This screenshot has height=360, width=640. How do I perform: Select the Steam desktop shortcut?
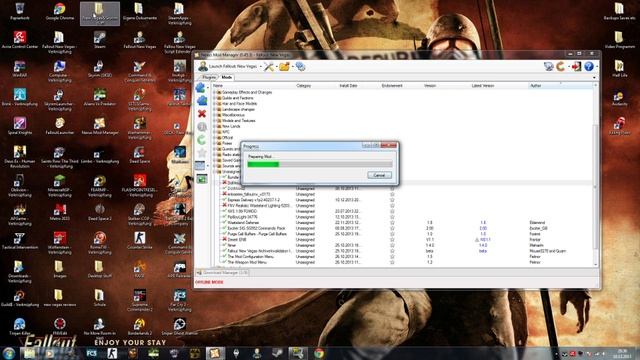100,40
